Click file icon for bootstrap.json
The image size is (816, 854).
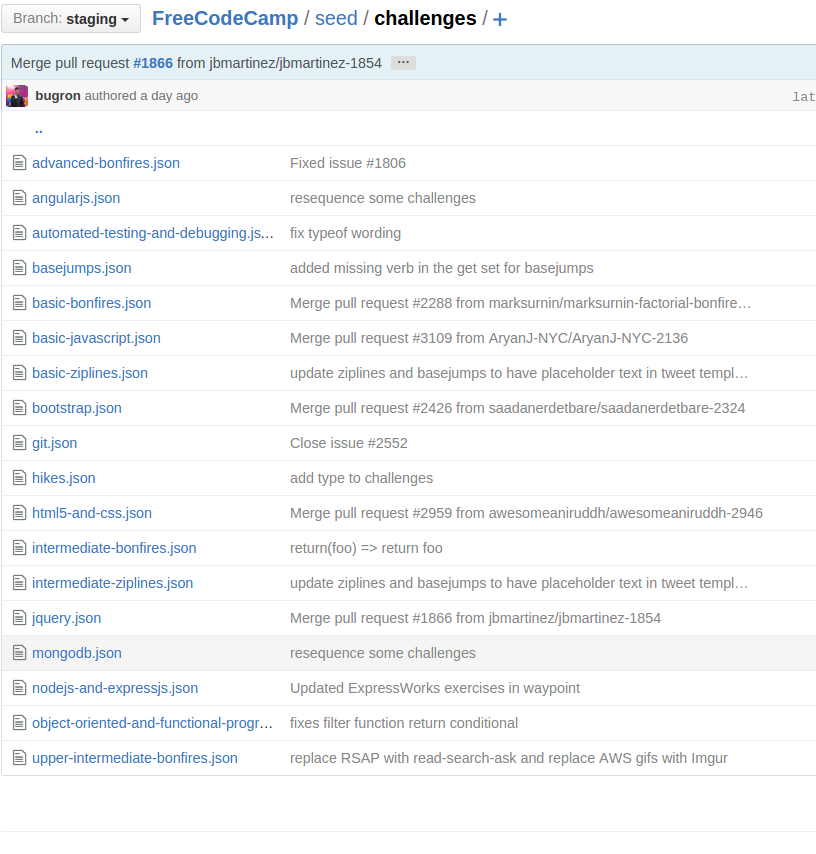[x=20, y=407]
